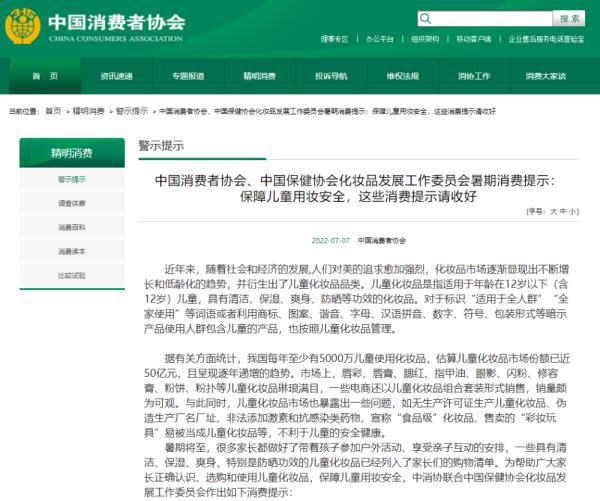Focus the site search input field
The width and height of the screenshot is (600, 501).
(485, 18)
